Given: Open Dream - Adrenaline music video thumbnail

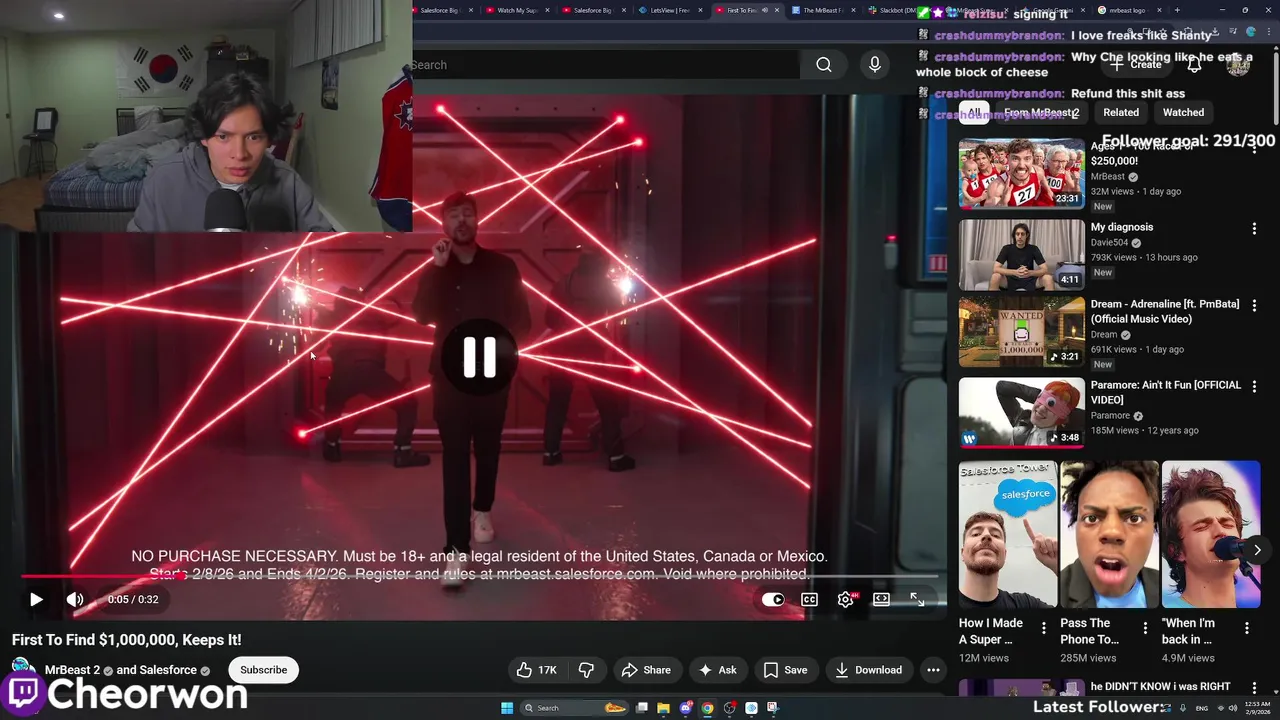Looking at the screenshot, I should [x=1021, y=333].
